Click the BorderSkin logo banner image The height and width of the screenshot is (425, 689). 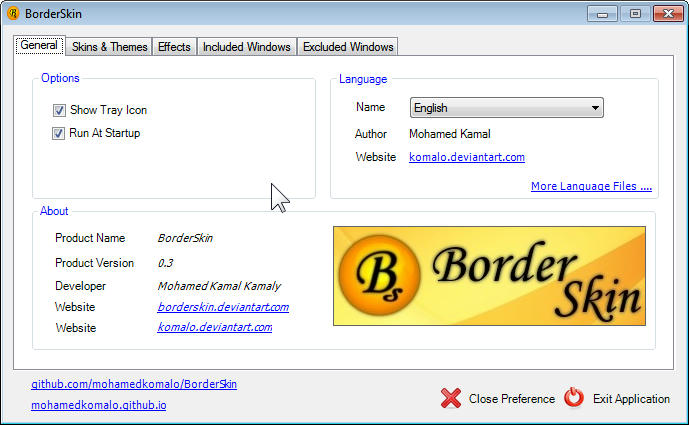tap(489, 276)
